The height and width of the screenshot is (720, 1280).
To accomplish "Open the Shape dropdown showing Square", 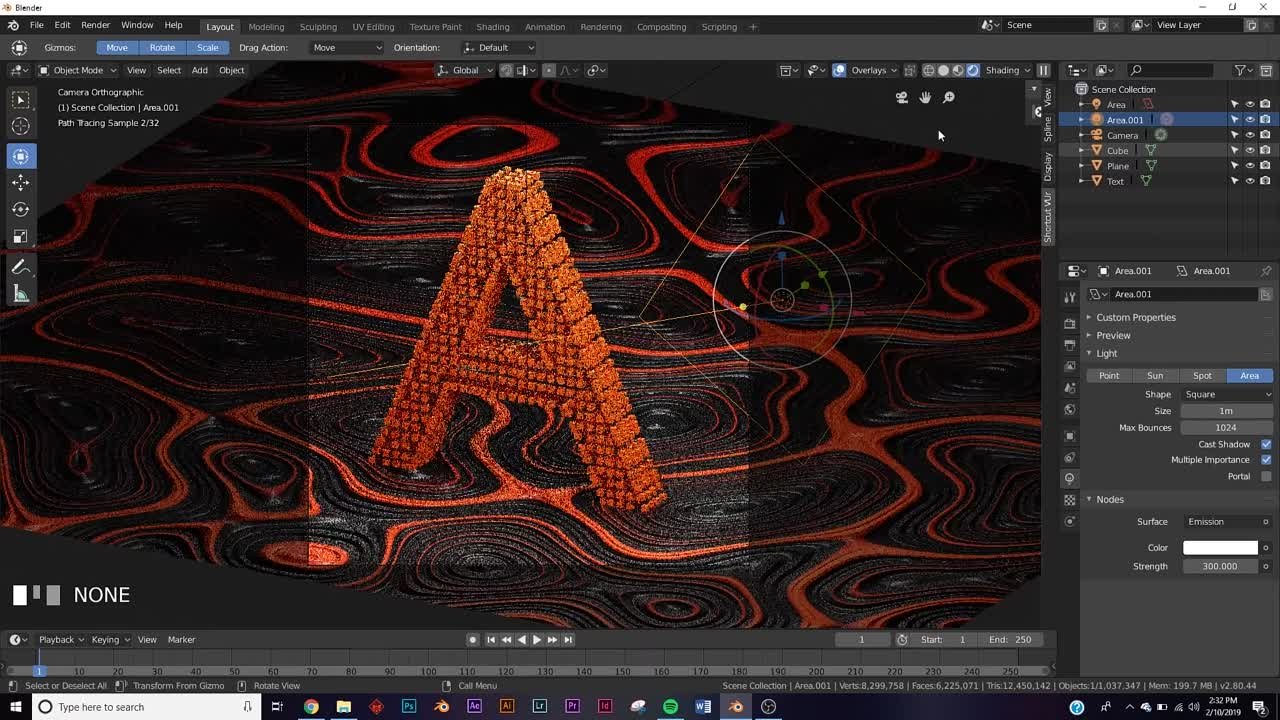I will click(x=1226, y=394).
